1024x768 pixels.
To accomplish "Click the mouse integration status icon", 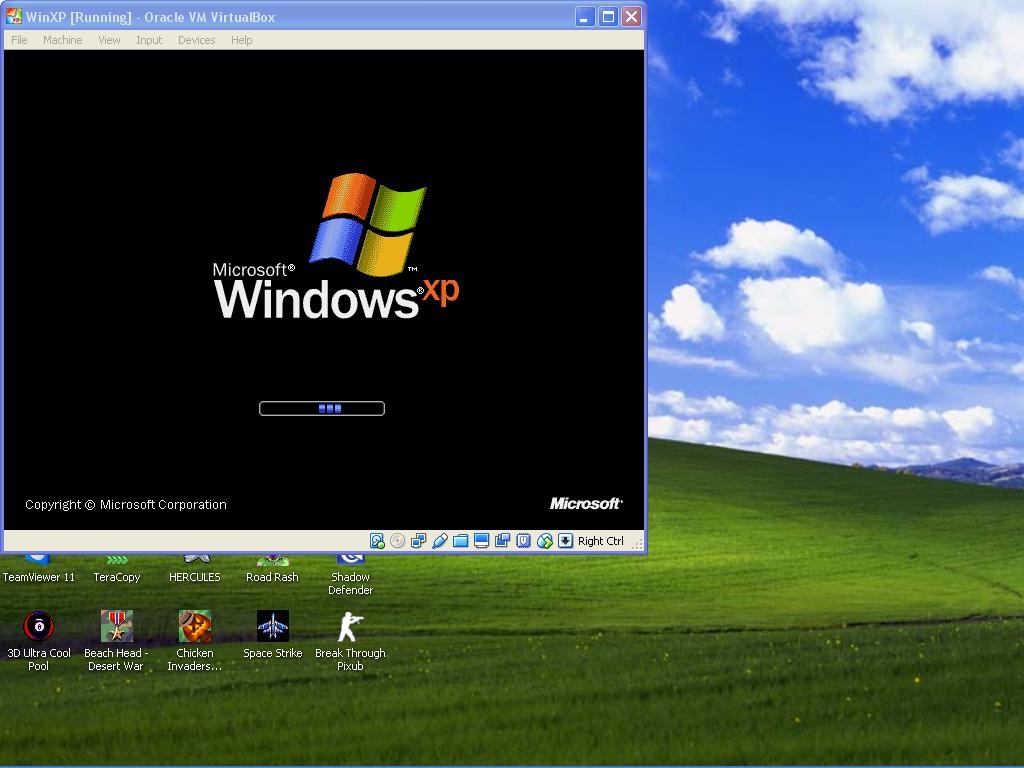I will coord(545,541).
